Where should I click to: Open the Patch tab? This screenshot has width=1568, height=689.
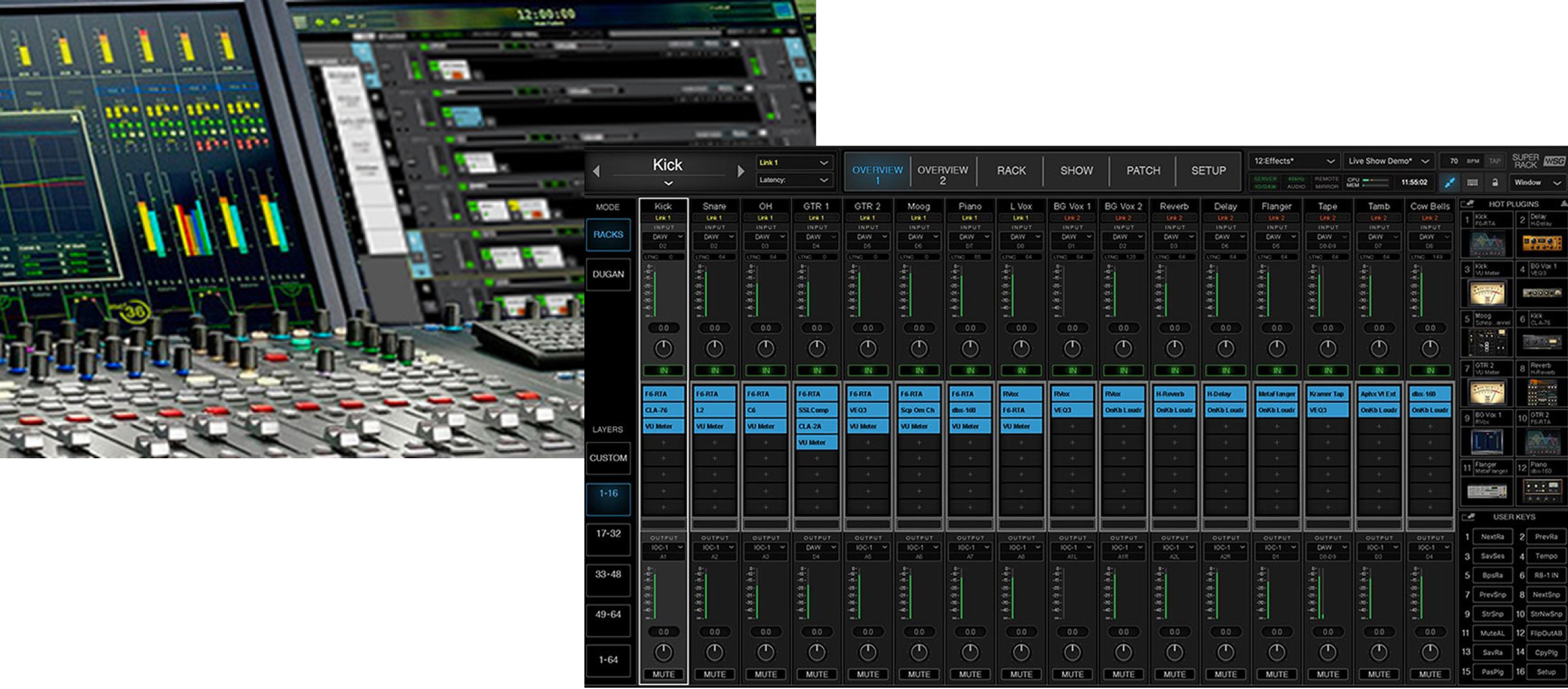[1143, 171]
